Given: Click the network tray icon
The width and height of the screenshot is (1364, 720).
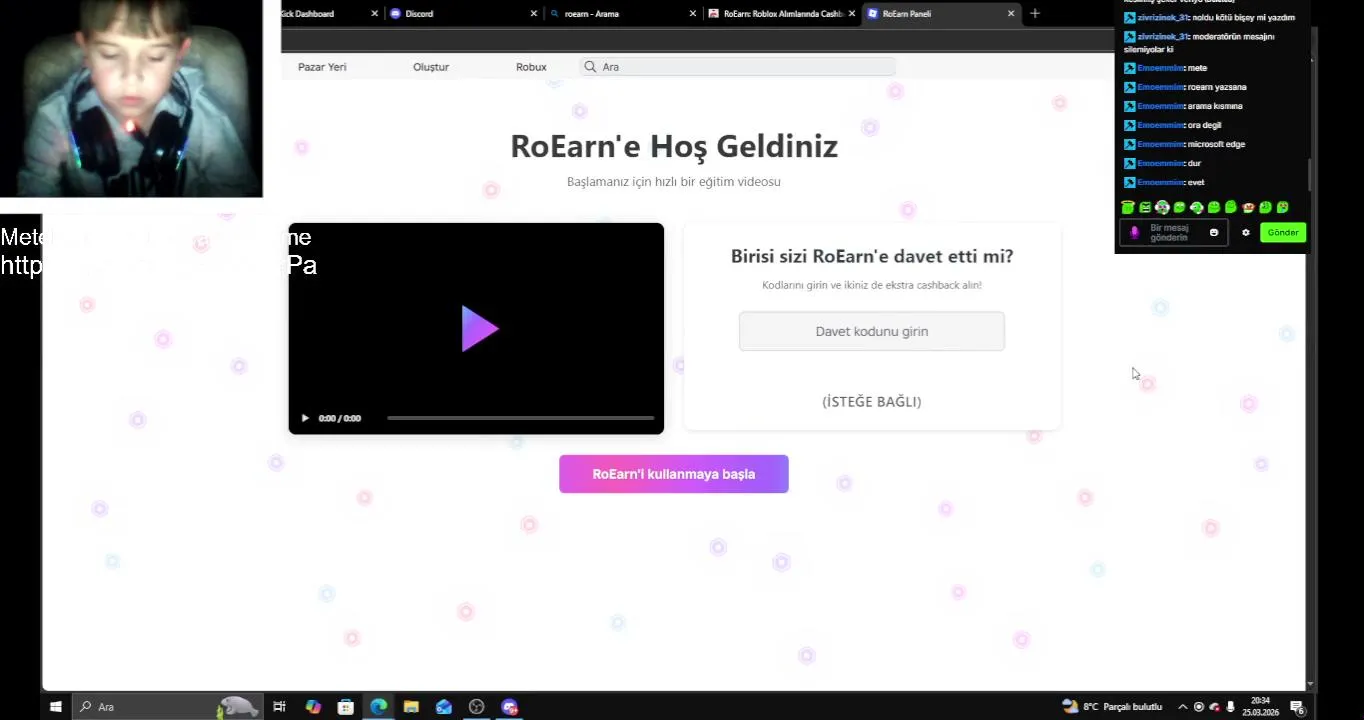Looking at the screenshot, I should 1215,707.
